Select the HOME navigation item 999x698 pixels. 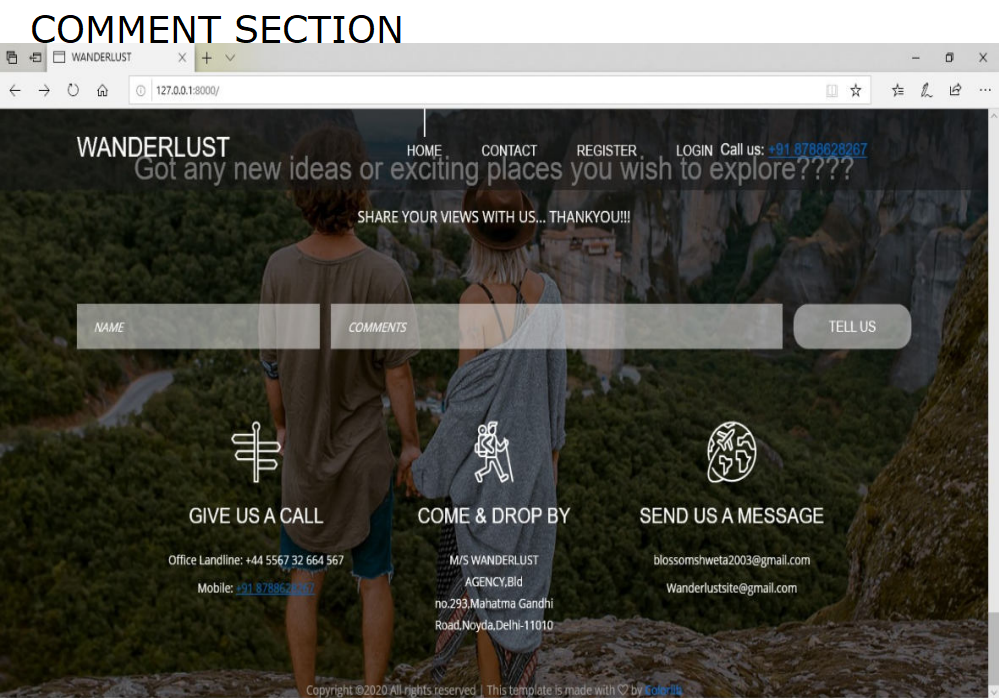click(x=424, y=151)
